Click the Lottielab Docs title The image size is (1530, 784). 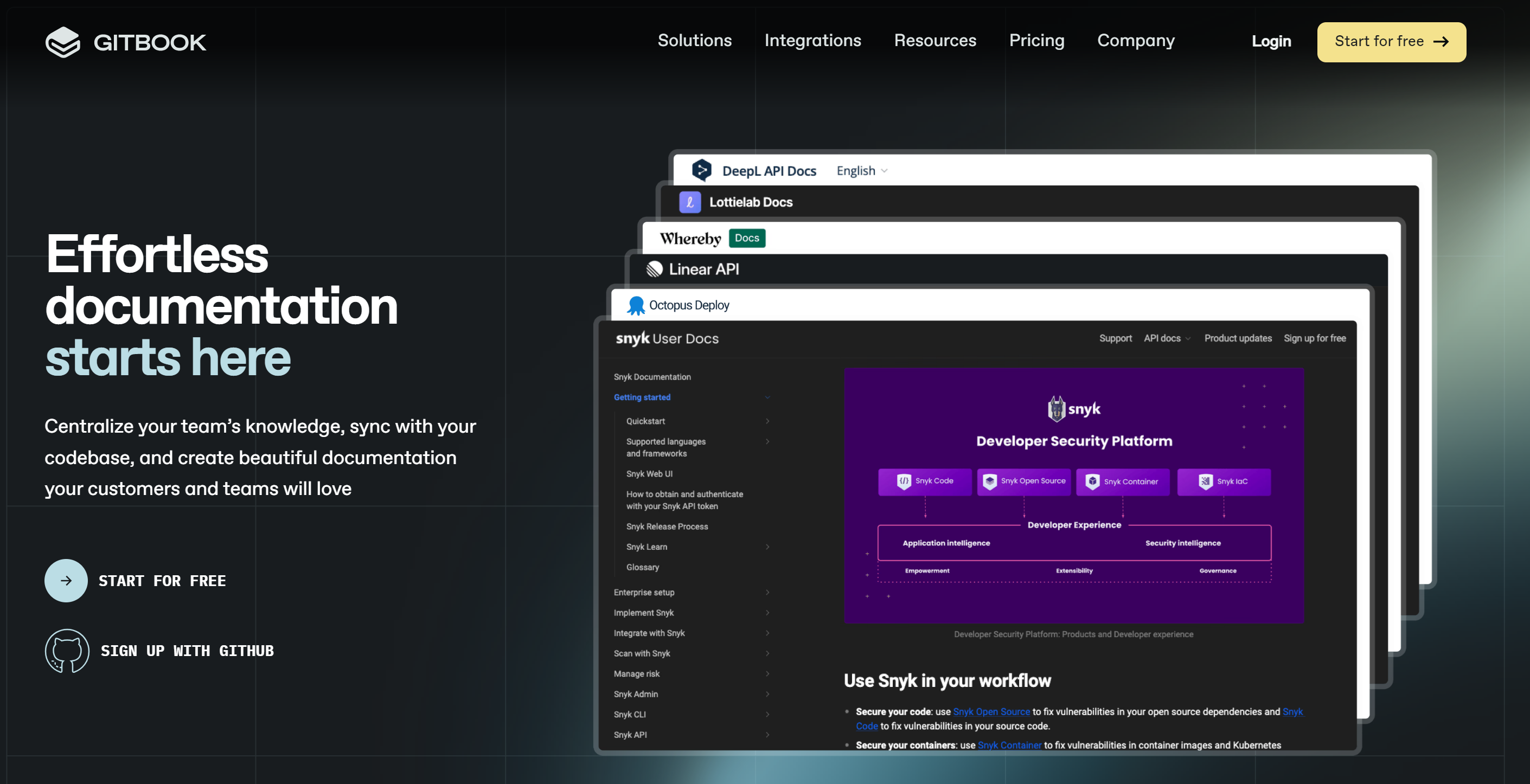(x=751, y=203)
